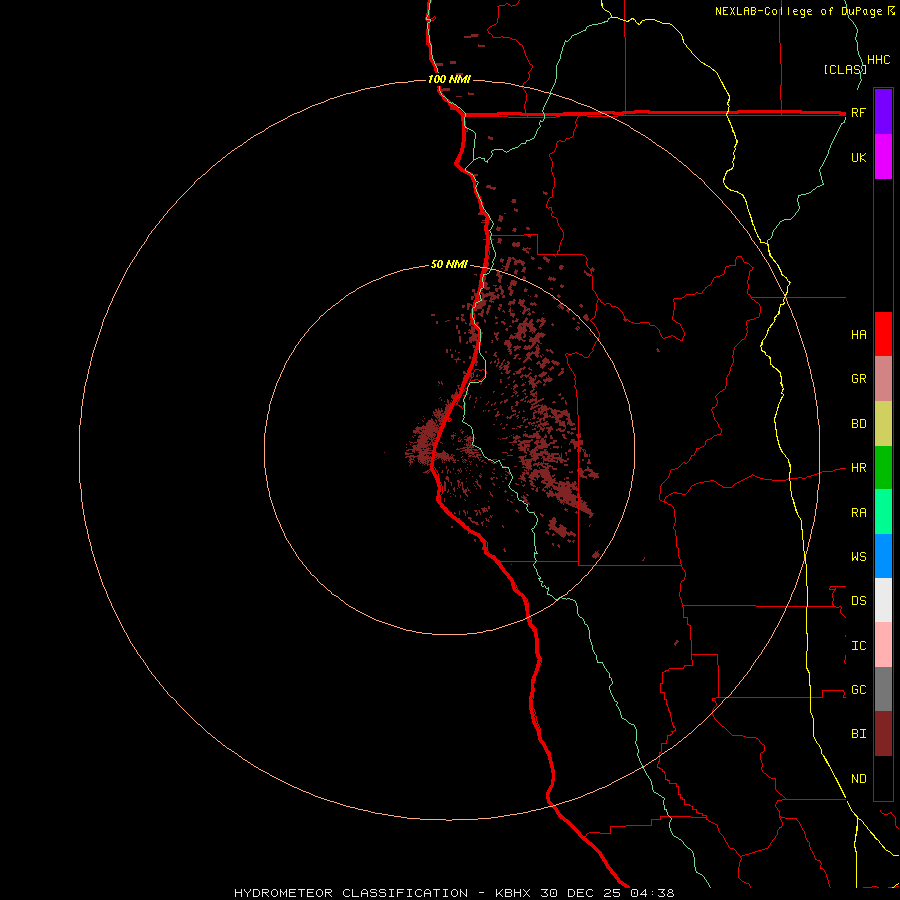Click the brown BI legend swatch
The height and width of the screenshot is (900, 900).
pos(883,734)
